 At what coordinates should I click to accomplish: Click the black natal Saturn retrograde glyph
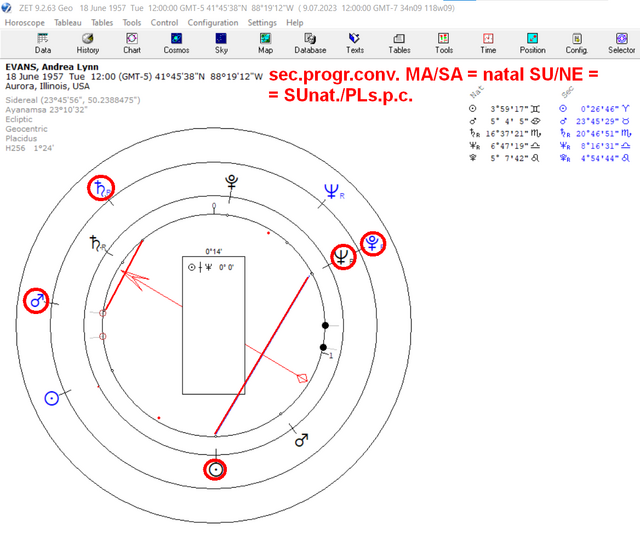point(97,244)
